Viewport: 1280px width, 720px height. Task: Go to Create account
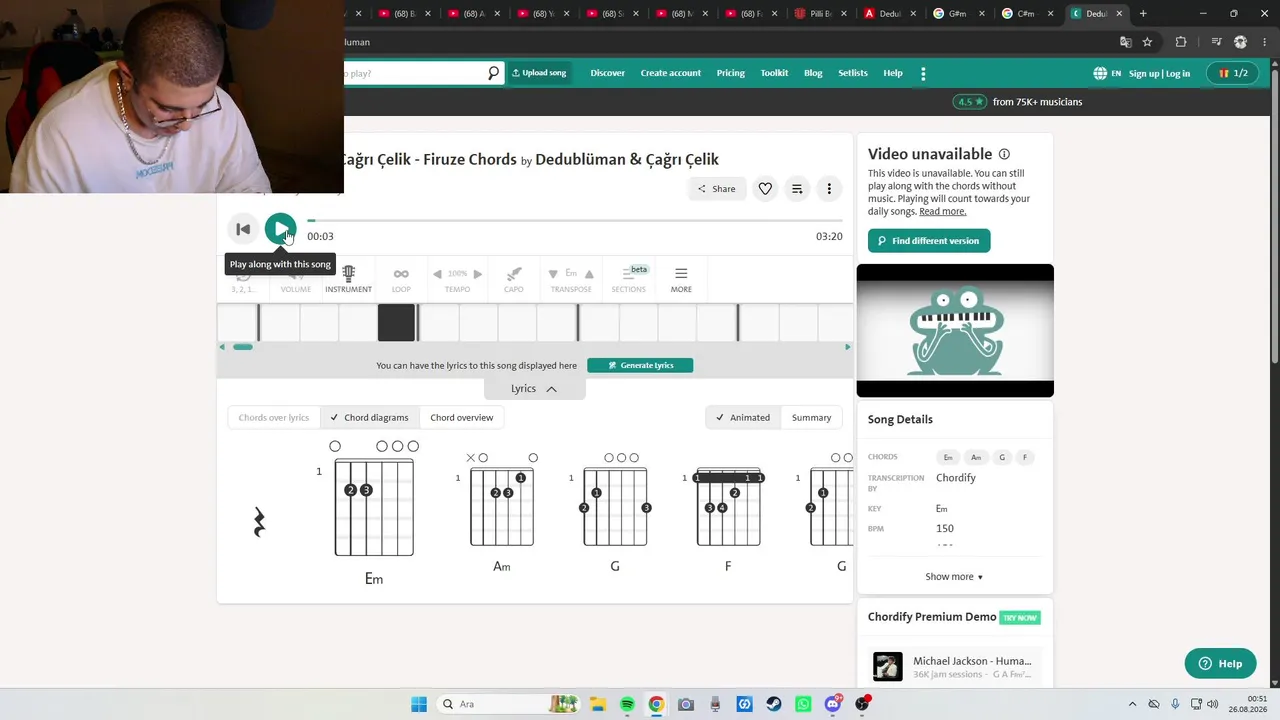670,73
